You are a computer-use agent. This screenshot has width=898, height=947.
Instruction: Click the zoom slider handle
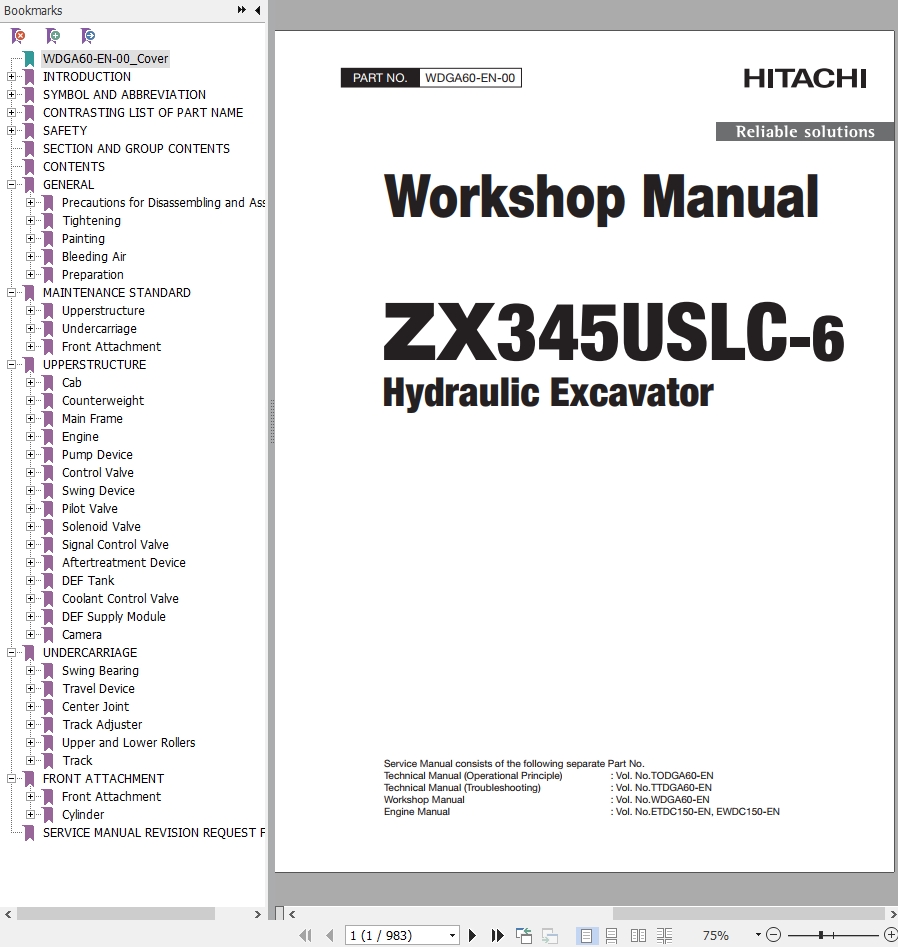click(821, 935)
